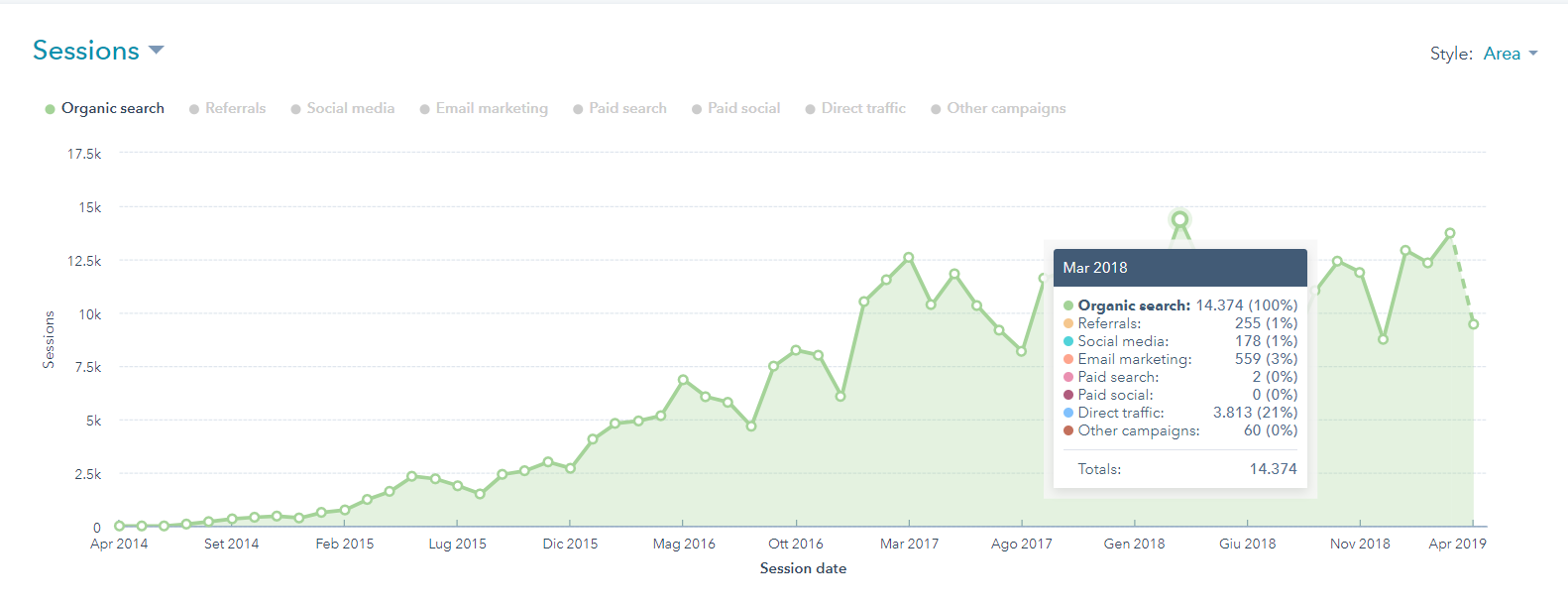Click the Paid social 0 tooltip row

[1179, 395]
